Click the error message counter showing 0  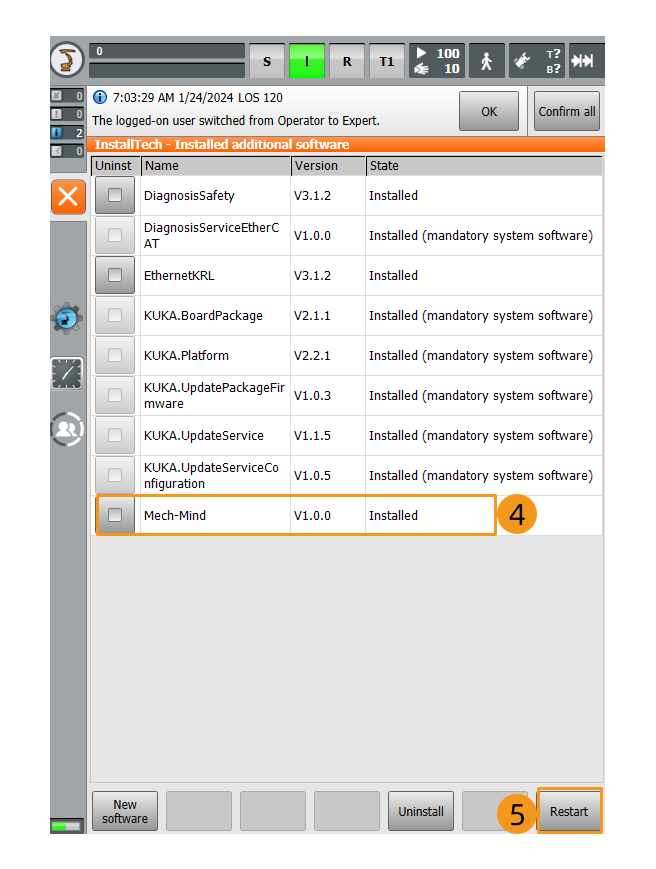point(67,96)
